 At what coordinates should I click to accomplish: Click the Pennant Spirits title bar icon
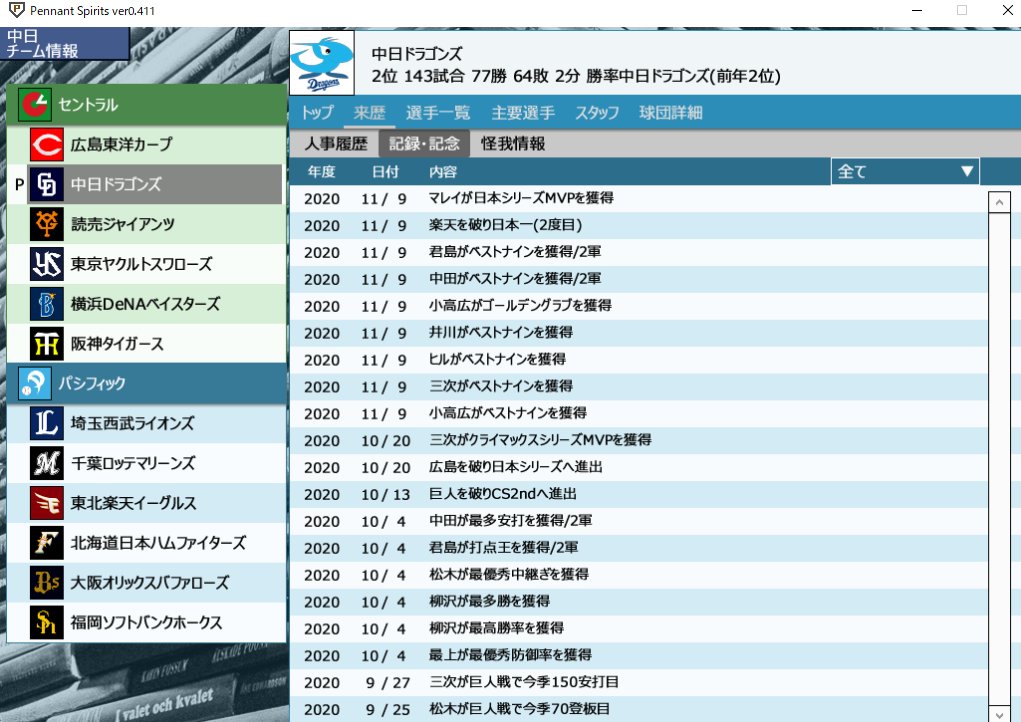click(16, 10)
